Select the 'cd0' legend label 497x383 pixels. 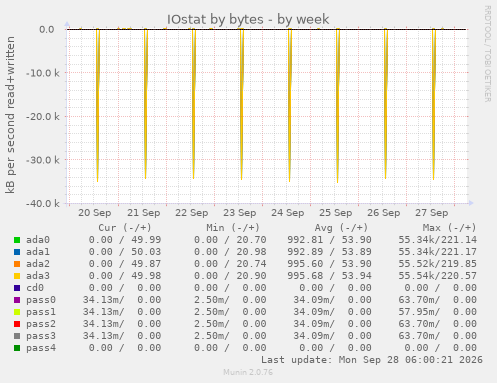coord(35,288)
